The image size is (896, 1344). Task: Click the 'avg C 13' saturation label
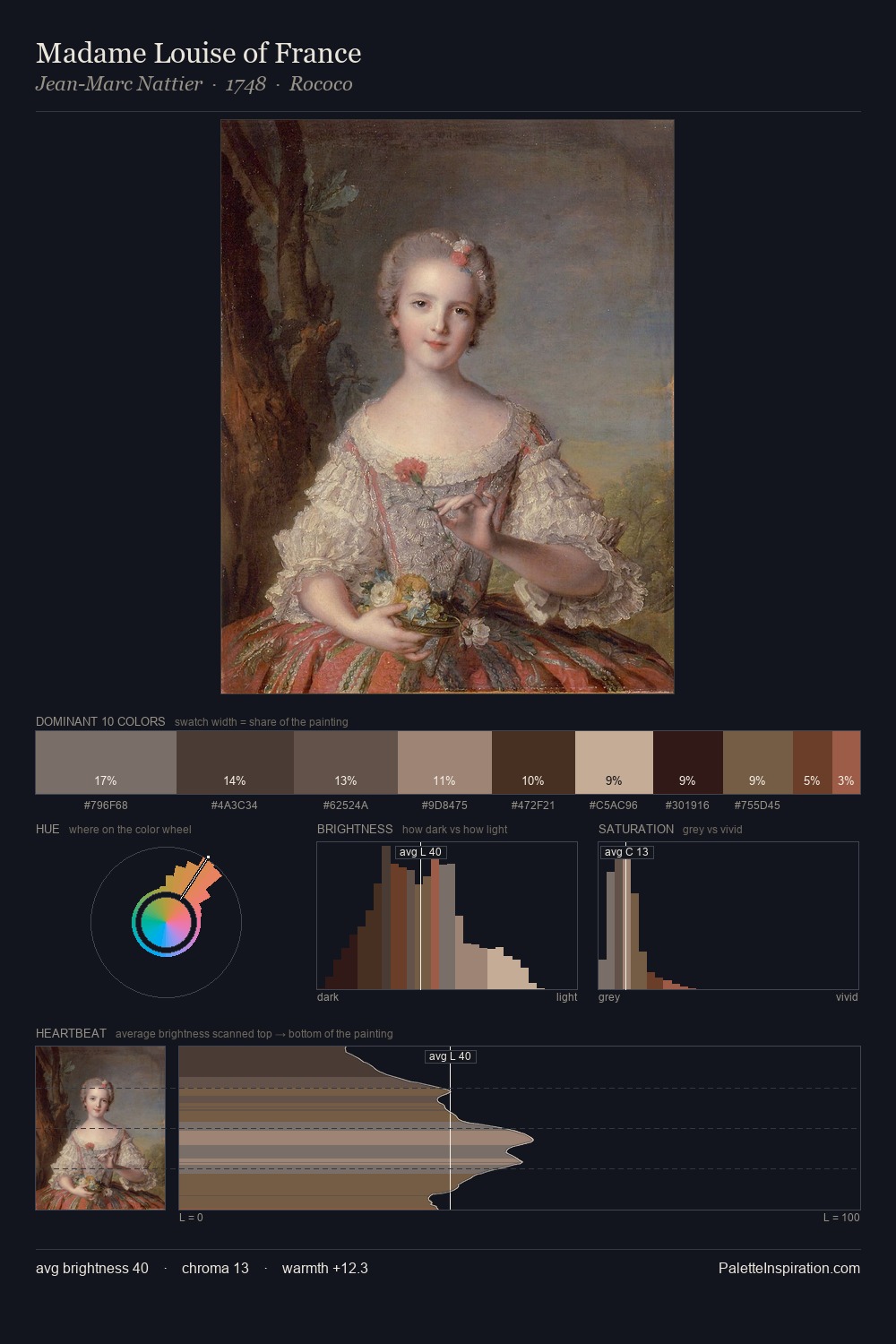tap(626, 852)
